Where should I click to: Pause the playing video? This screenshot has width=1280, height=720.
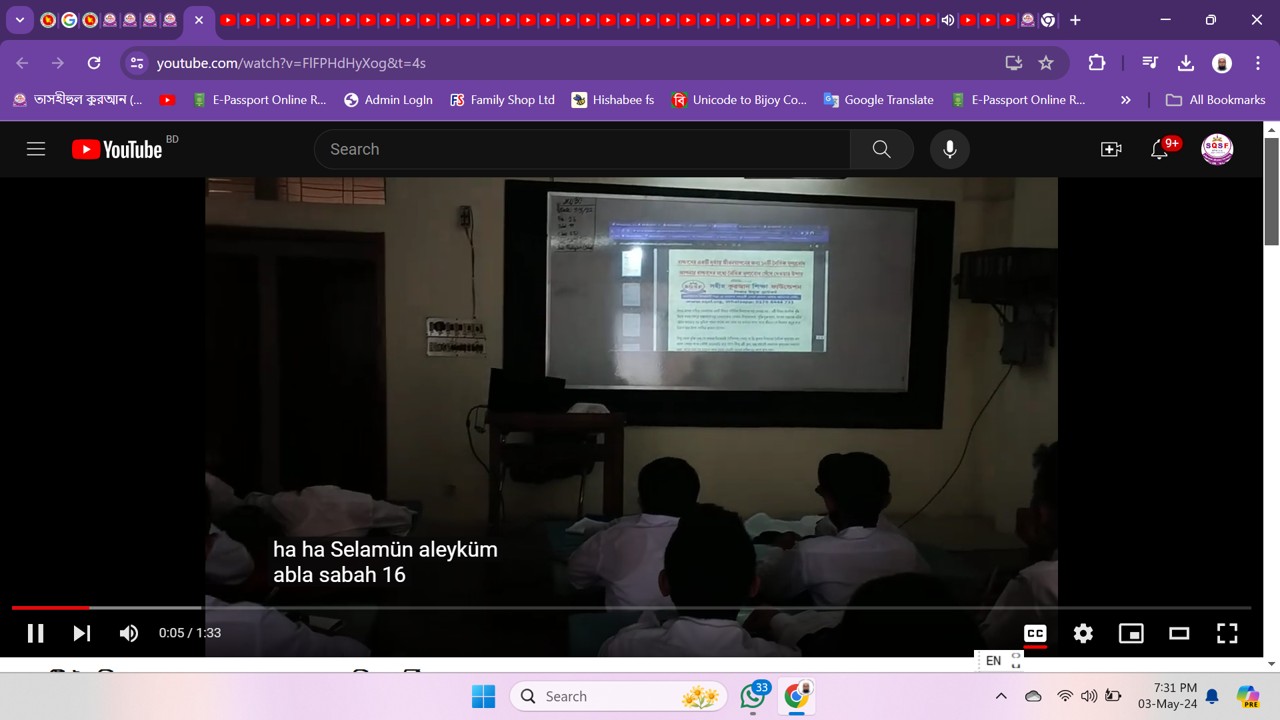(35, 633)
